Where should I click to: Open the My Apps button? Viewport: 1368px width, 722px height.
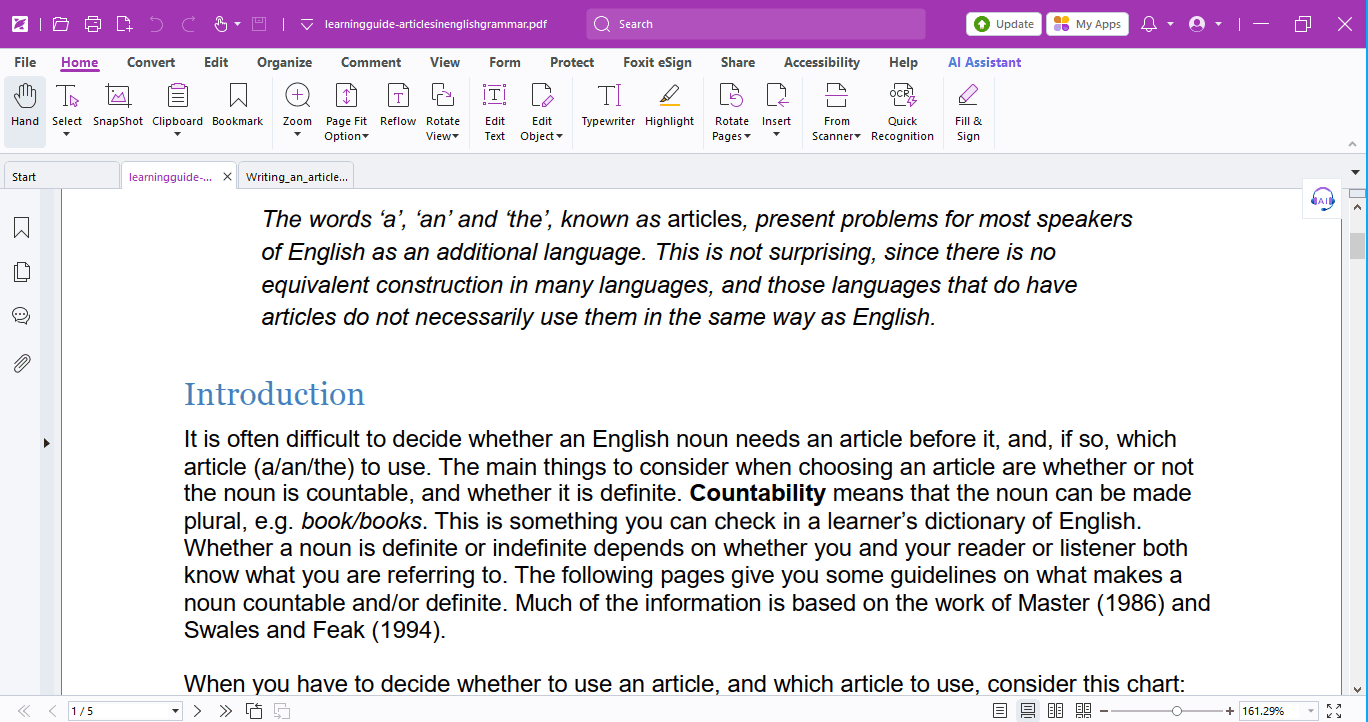[1087, 24]
